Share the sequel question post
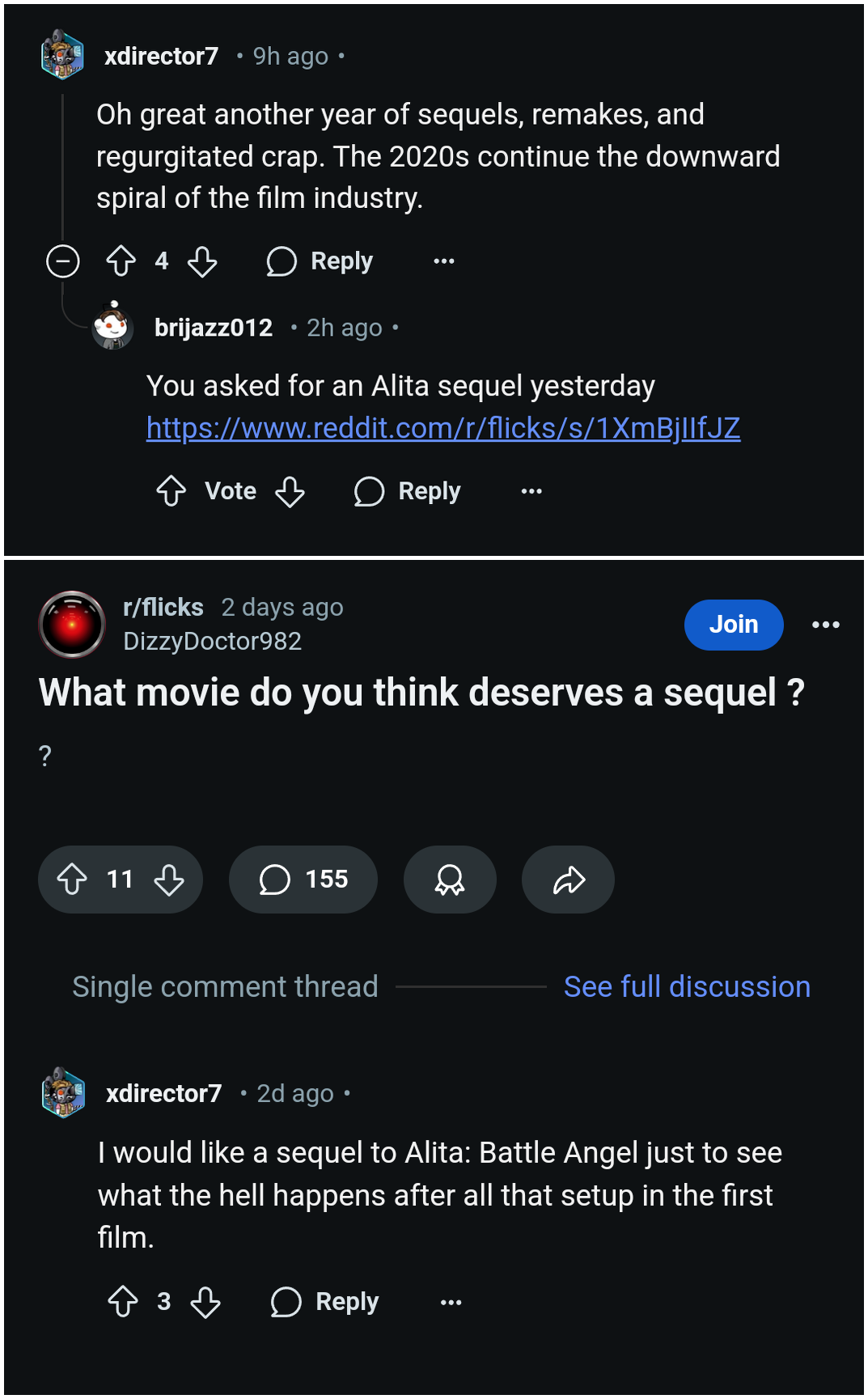This screenshot has height=1399, width=868. pos(569,880)
